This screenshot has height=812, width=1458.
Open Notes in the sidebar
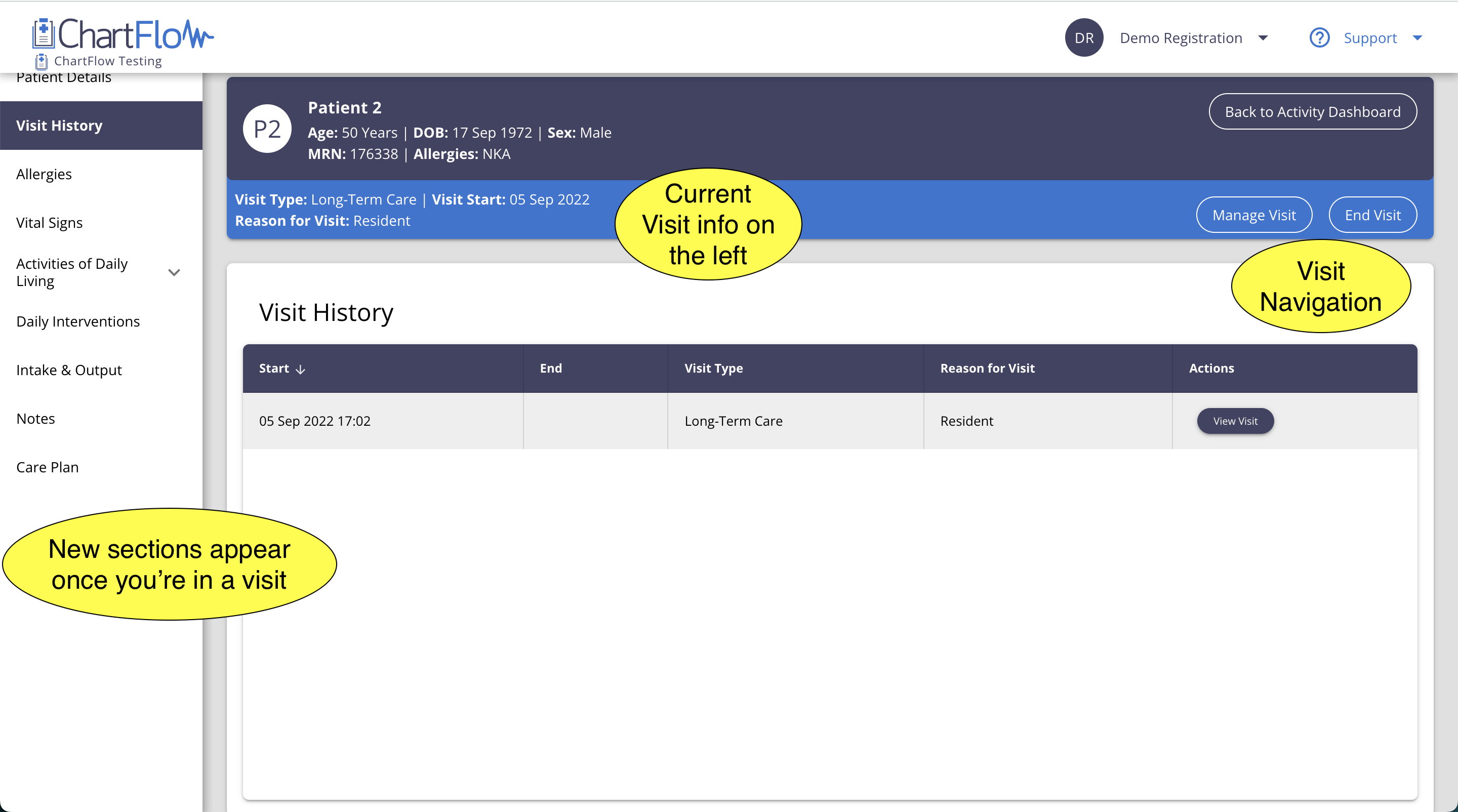click(x=35, y=419)
